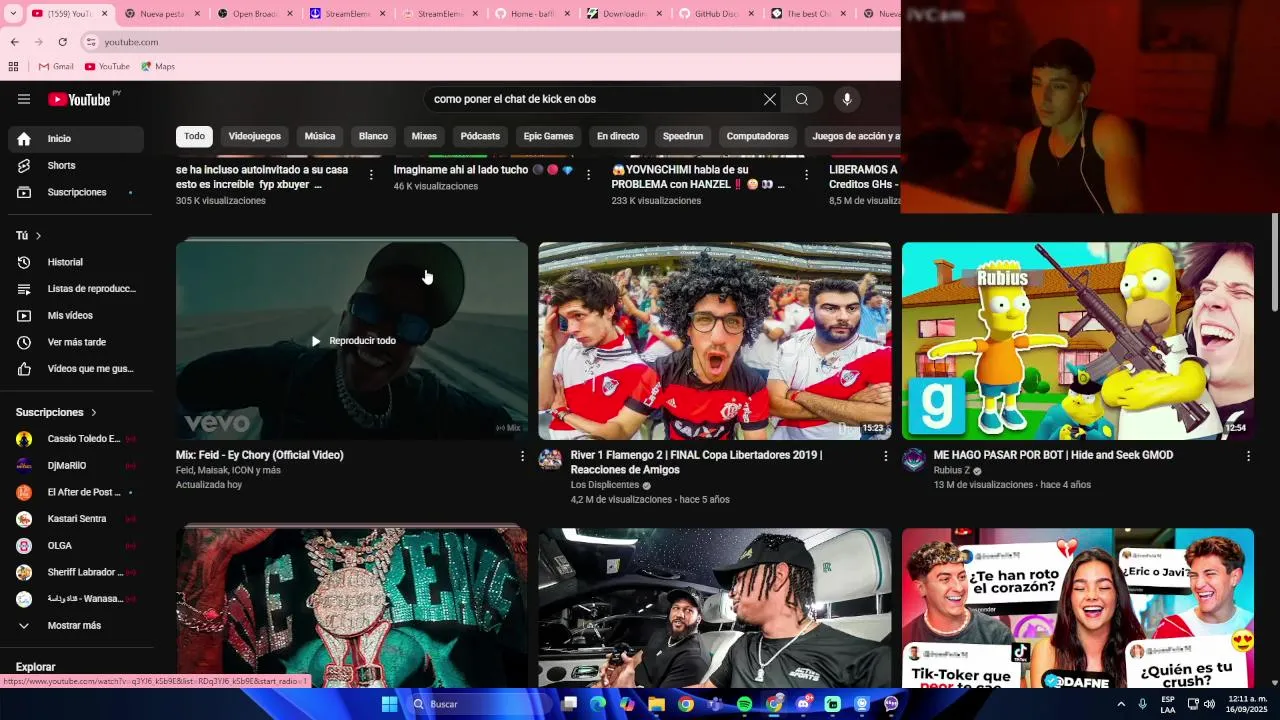Open Shorts in the sidebar
Image resolution: width=1280 pixels, height=720 pixels.
click(x=76, y=165)
